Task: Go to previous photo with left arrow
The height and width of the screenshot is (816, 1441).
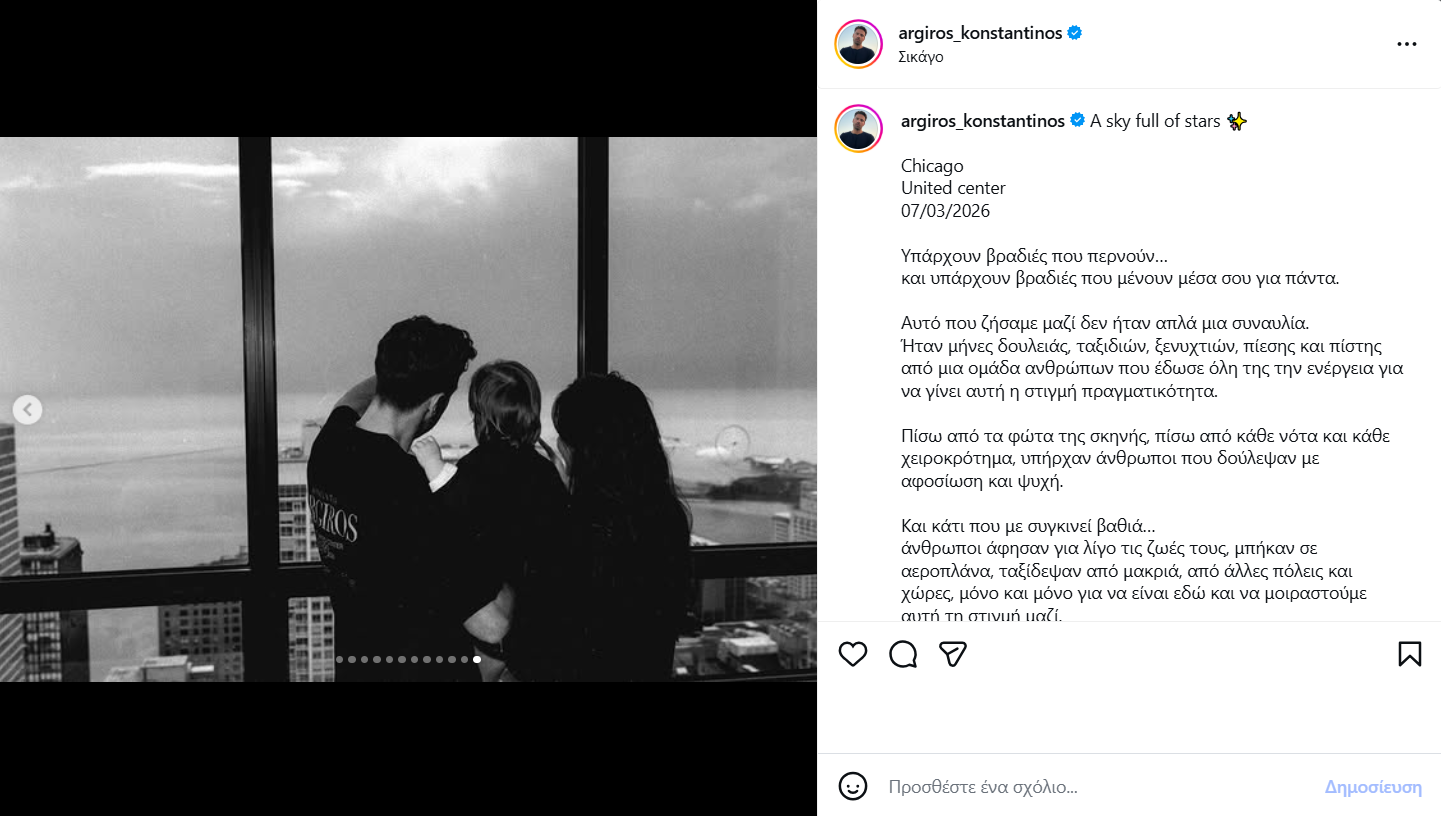Action: point(28,409)
